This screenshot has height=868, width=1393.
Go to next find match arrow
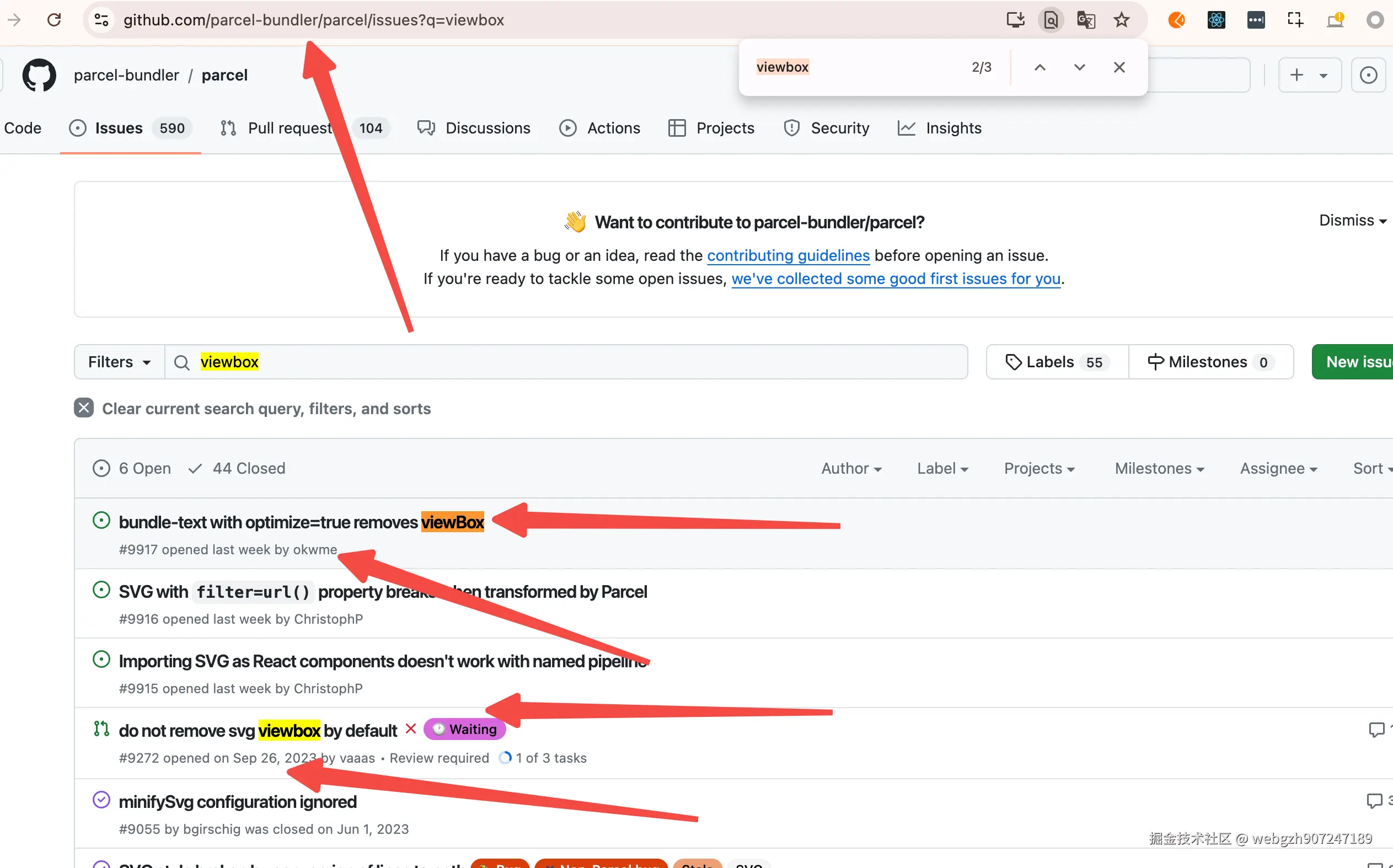click(1079, 67)
